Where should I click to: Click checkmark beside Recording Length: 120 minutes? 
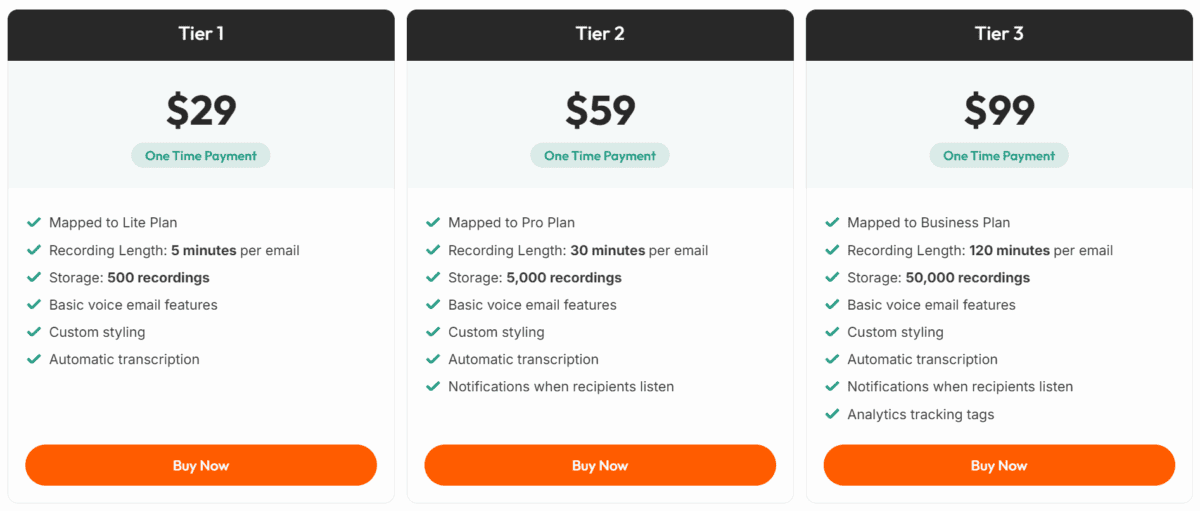point(832,250)
